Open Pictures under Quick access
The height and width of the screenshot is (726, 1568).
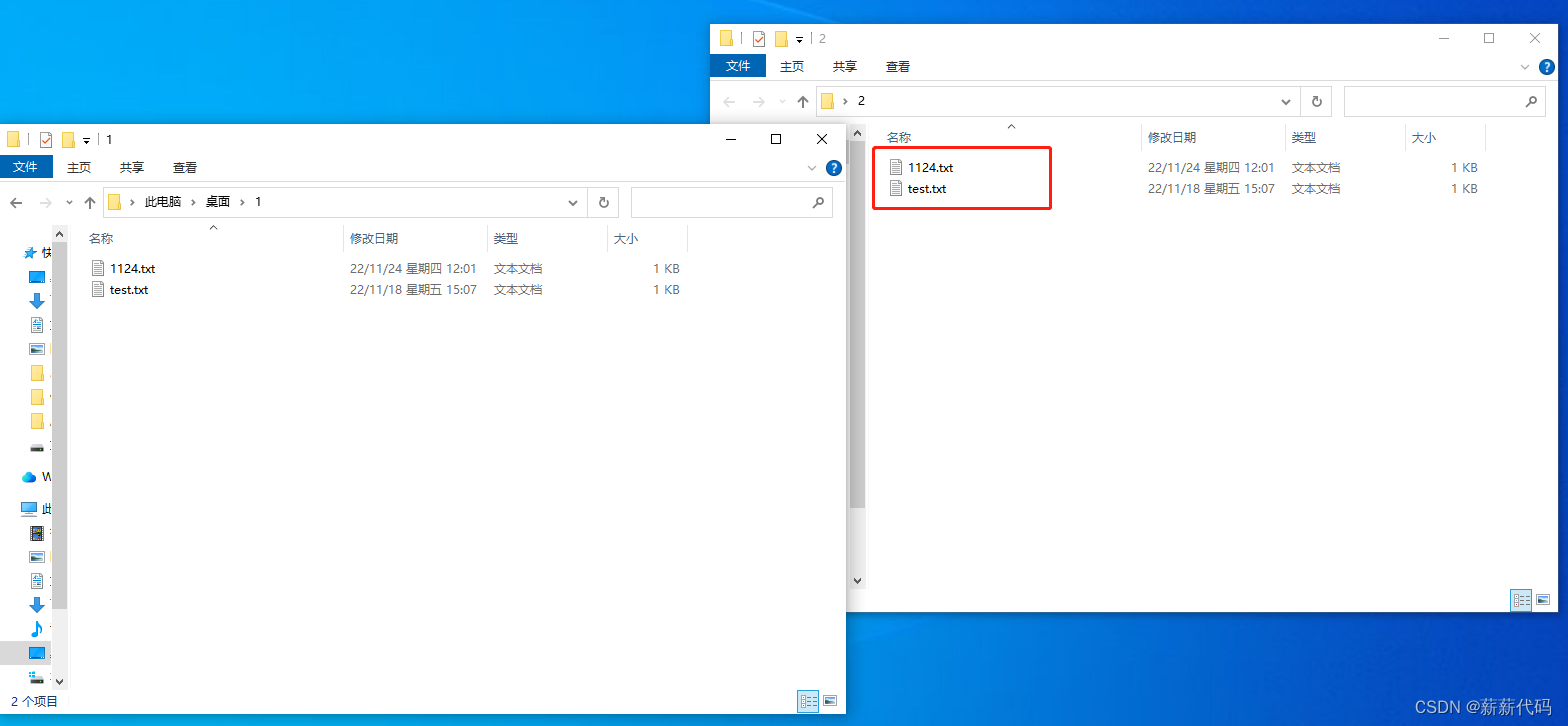[37, 349]
